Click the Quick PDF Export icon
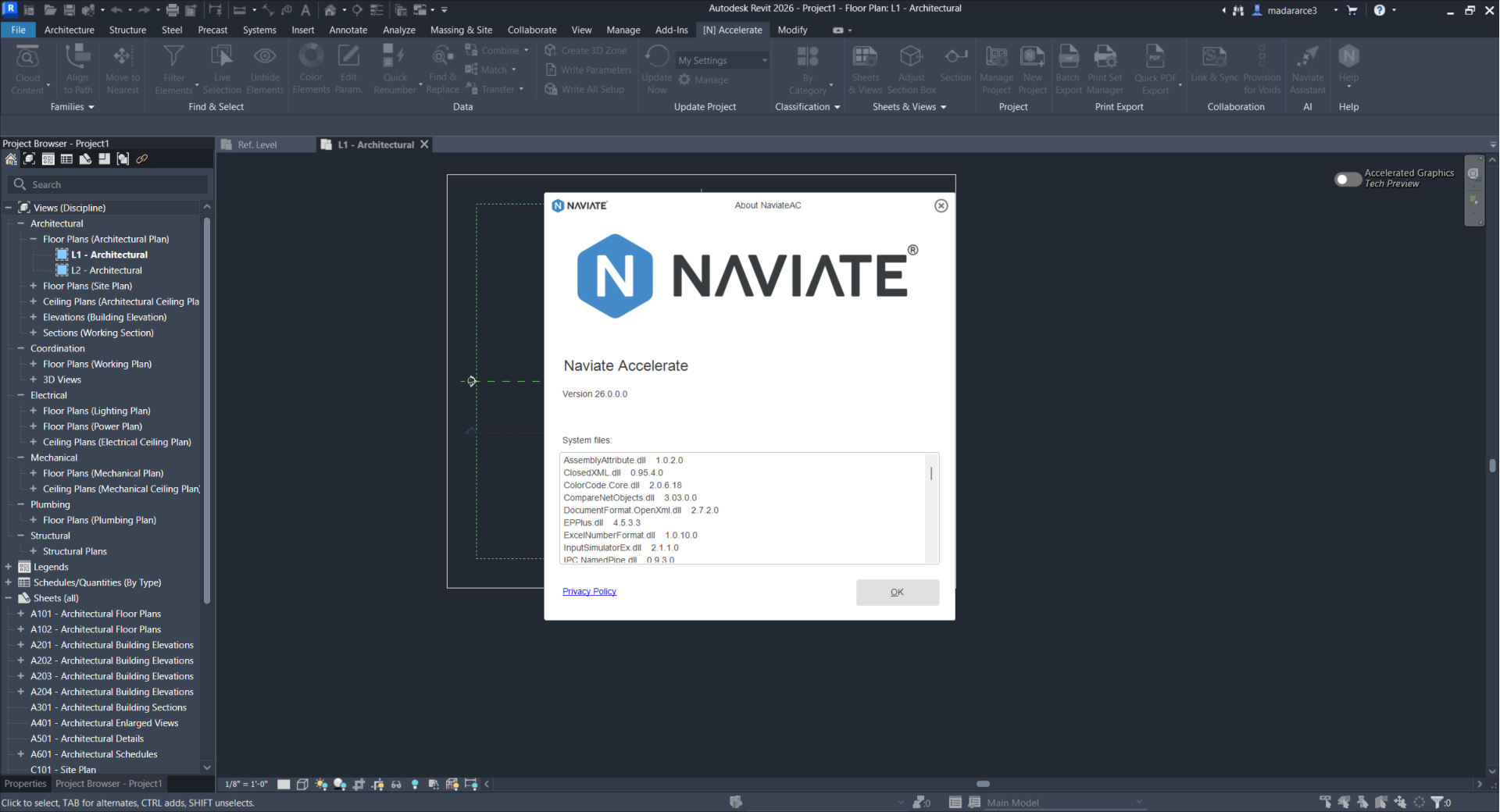Screen dimensions: 1500x812 pos(1155,57)
